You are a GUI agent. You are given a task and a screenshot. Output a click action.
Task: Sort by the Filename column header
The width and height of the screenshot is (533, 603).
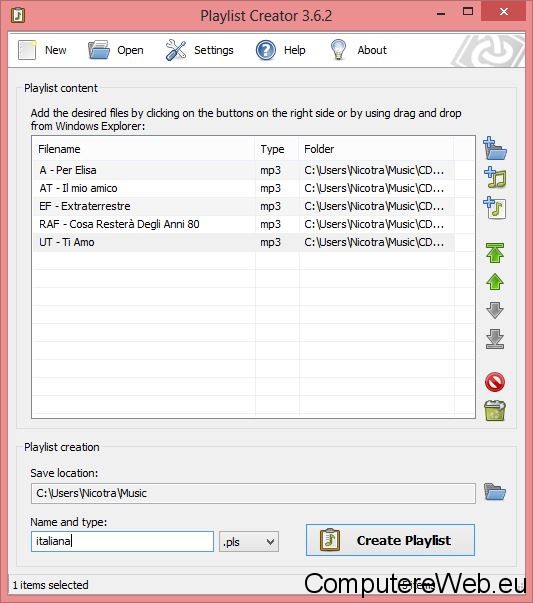click(144, 149)
